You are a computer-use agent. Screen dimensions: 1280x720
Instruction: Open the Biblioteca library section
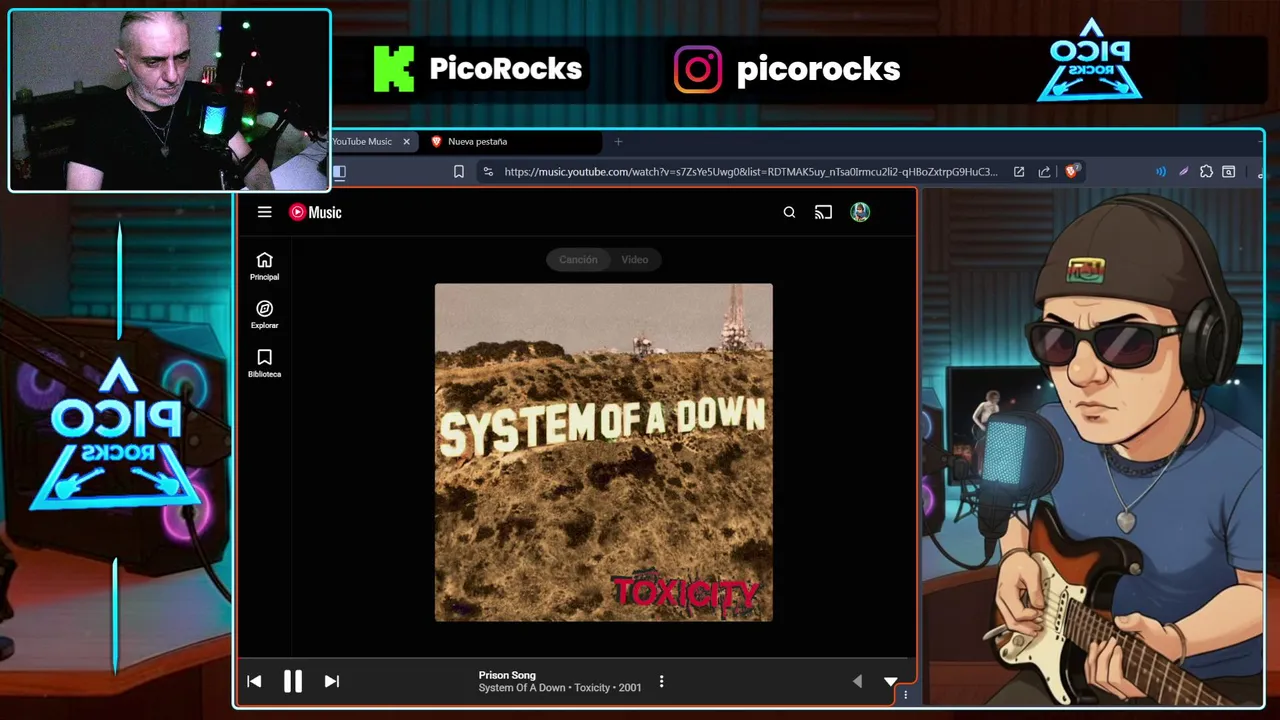[264, 364]
